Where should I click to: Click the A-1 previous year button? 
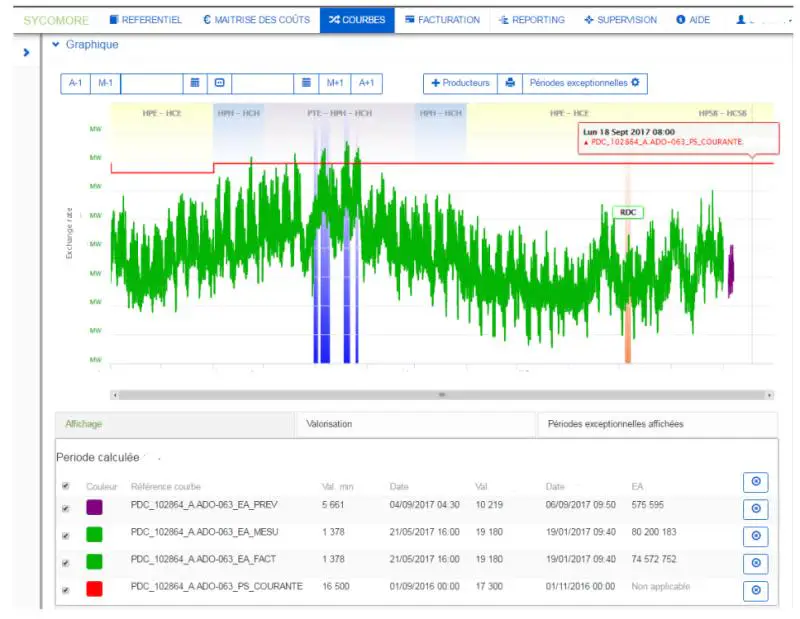tap(76, 83)
